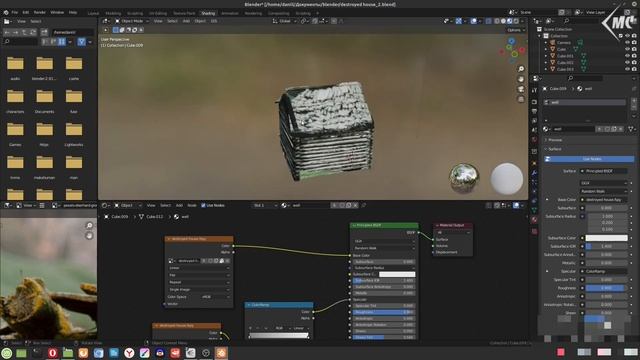Switch to the Layout workspace tab
Screen dimensions: 640x360
click(x=93, y=13)
